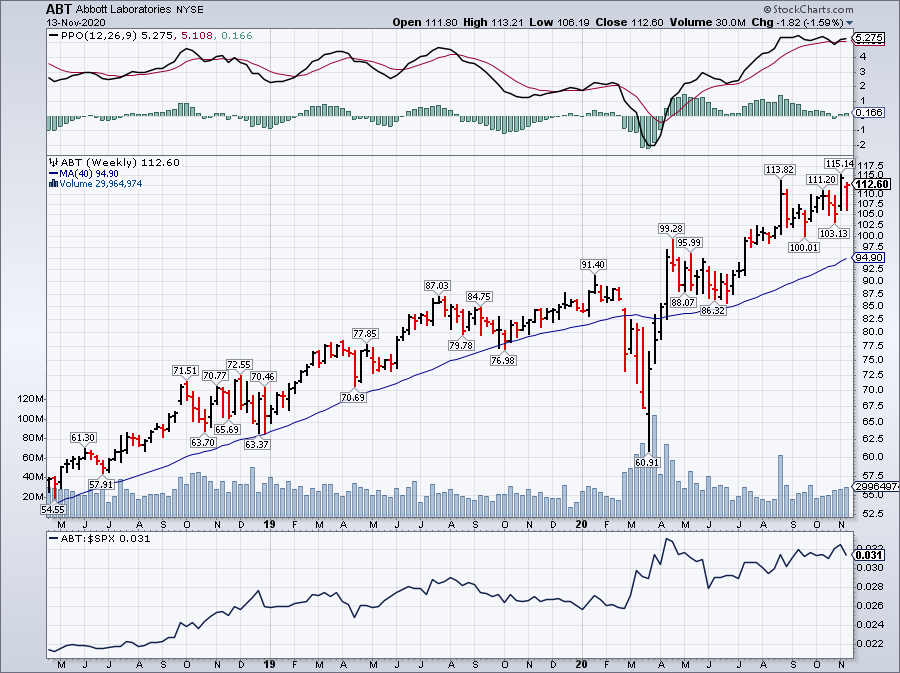Screen dimensions: 900x673
Task: Select the MA(40) 94.90 legend entry
Action: [84, 173]
